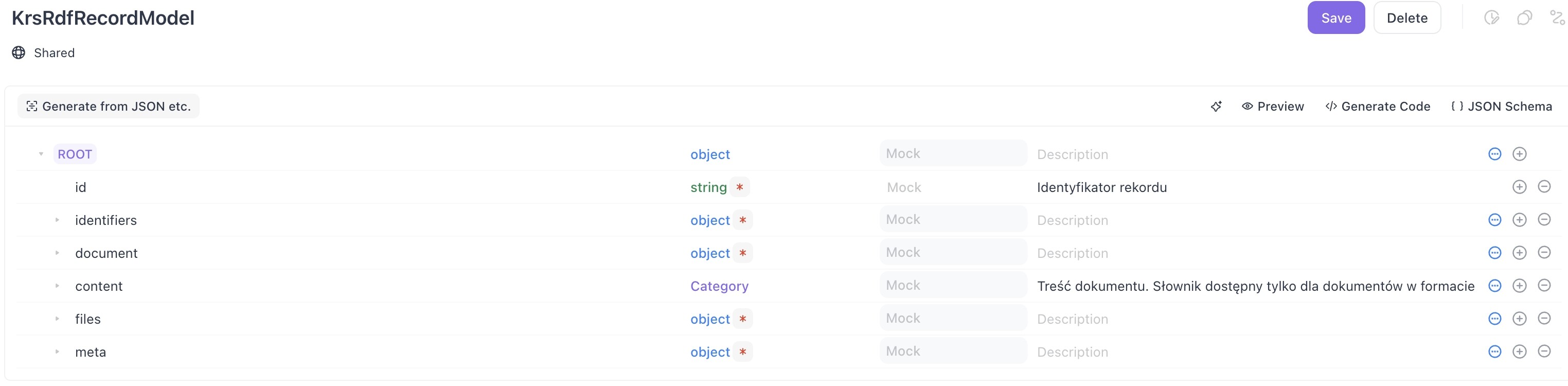
Task: Click the AI sparkle icon near Preview
Action: (x=1216, y=107)
